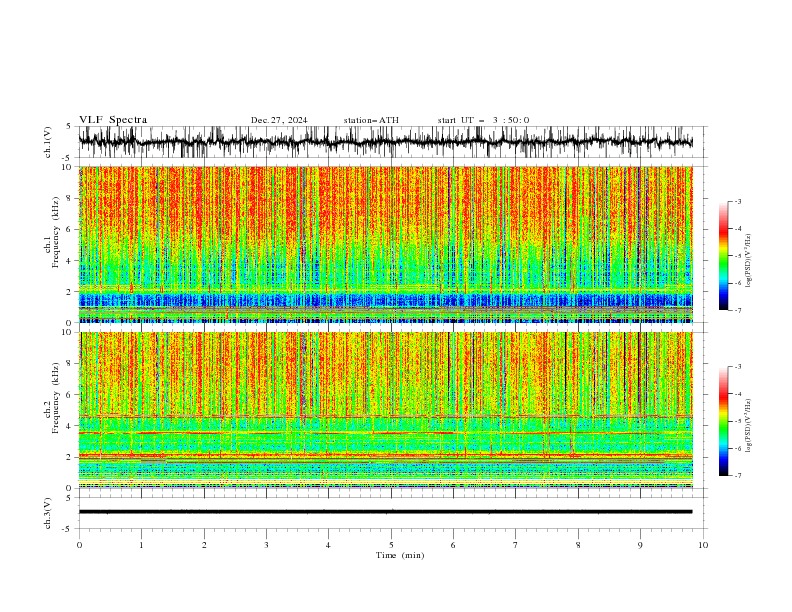Image resolution: width=792 pixels, height=612 pixels.
Task: Click the '-7' label on ch.1 color bar
Action: point(738,311)
